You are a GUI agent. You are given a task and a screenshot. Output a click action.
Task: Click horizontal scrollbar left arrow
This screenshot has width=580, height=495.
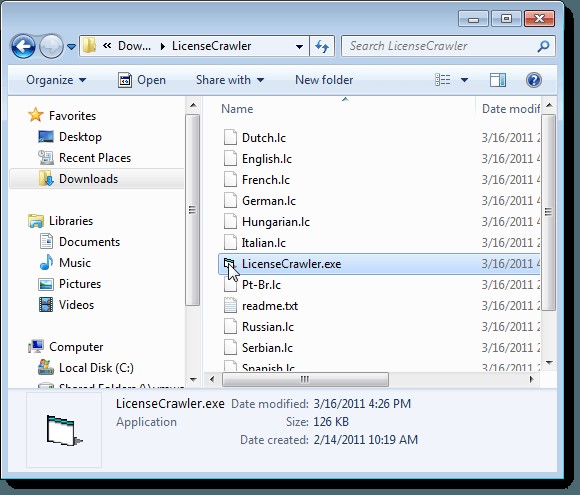pyautogui.click(x=212, y=380)
